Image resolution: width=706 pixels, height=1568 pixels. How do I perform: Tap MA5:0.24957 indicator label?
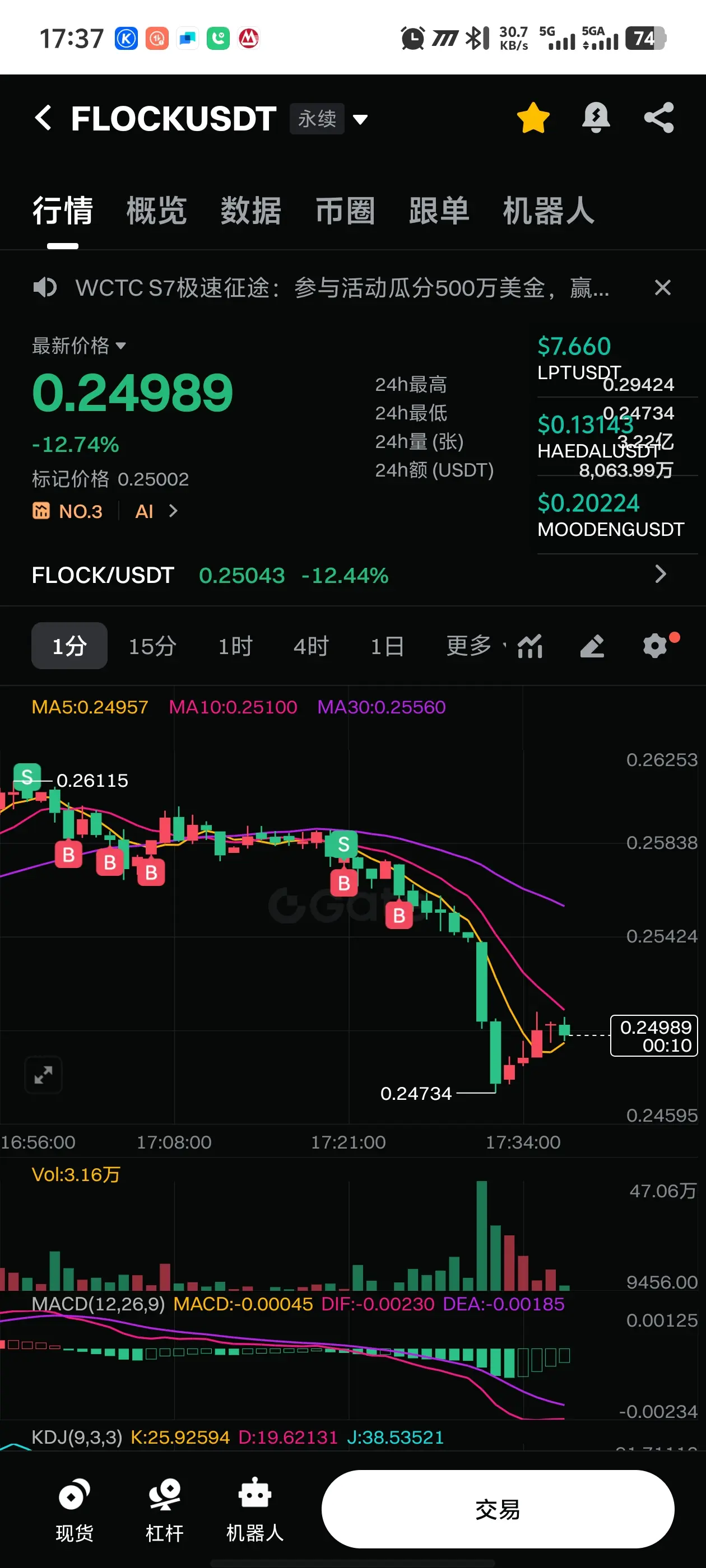[x=90, y=707]
